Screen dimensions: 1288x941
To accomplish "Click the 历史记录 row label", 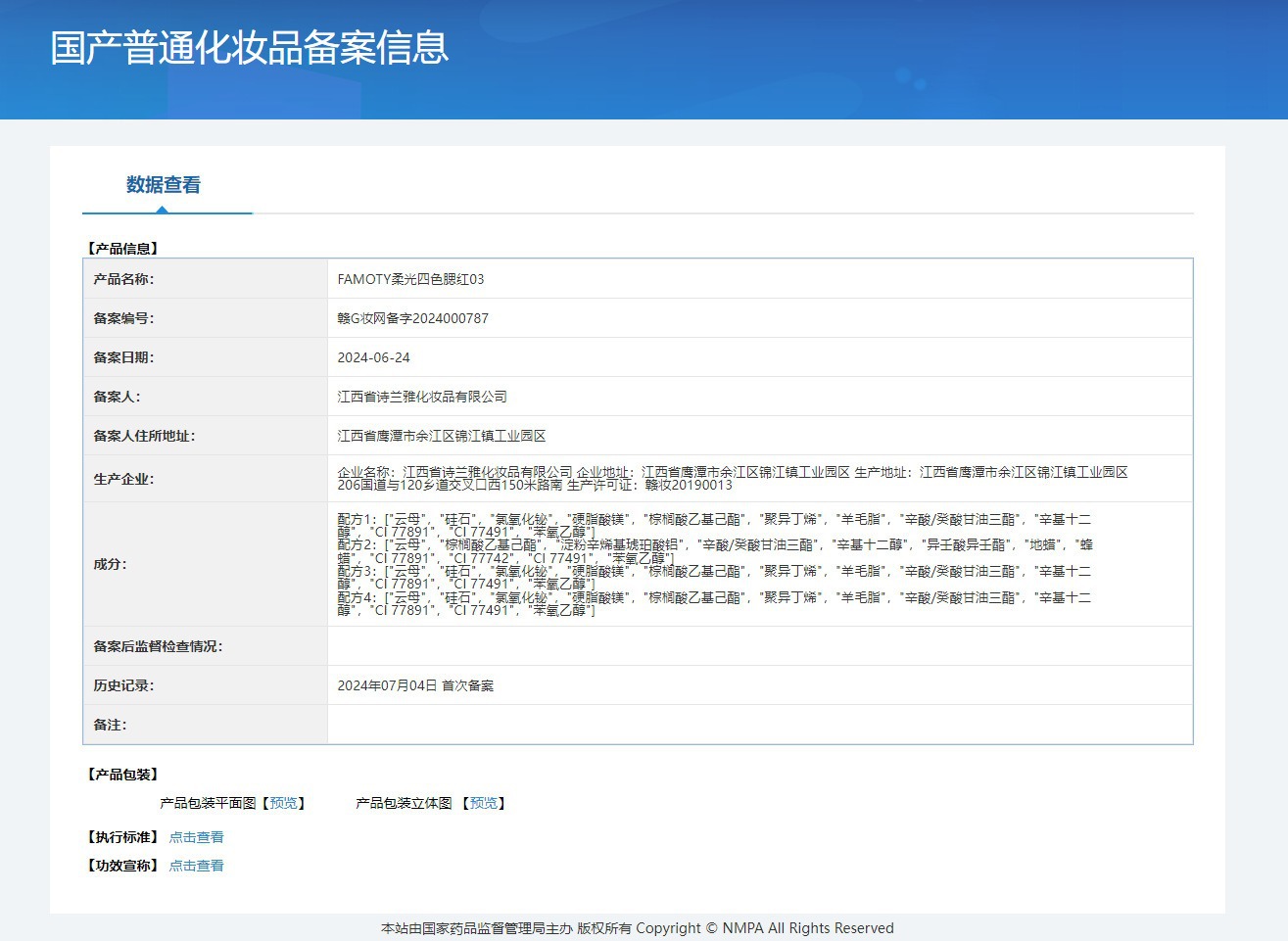I will point(123,685).
